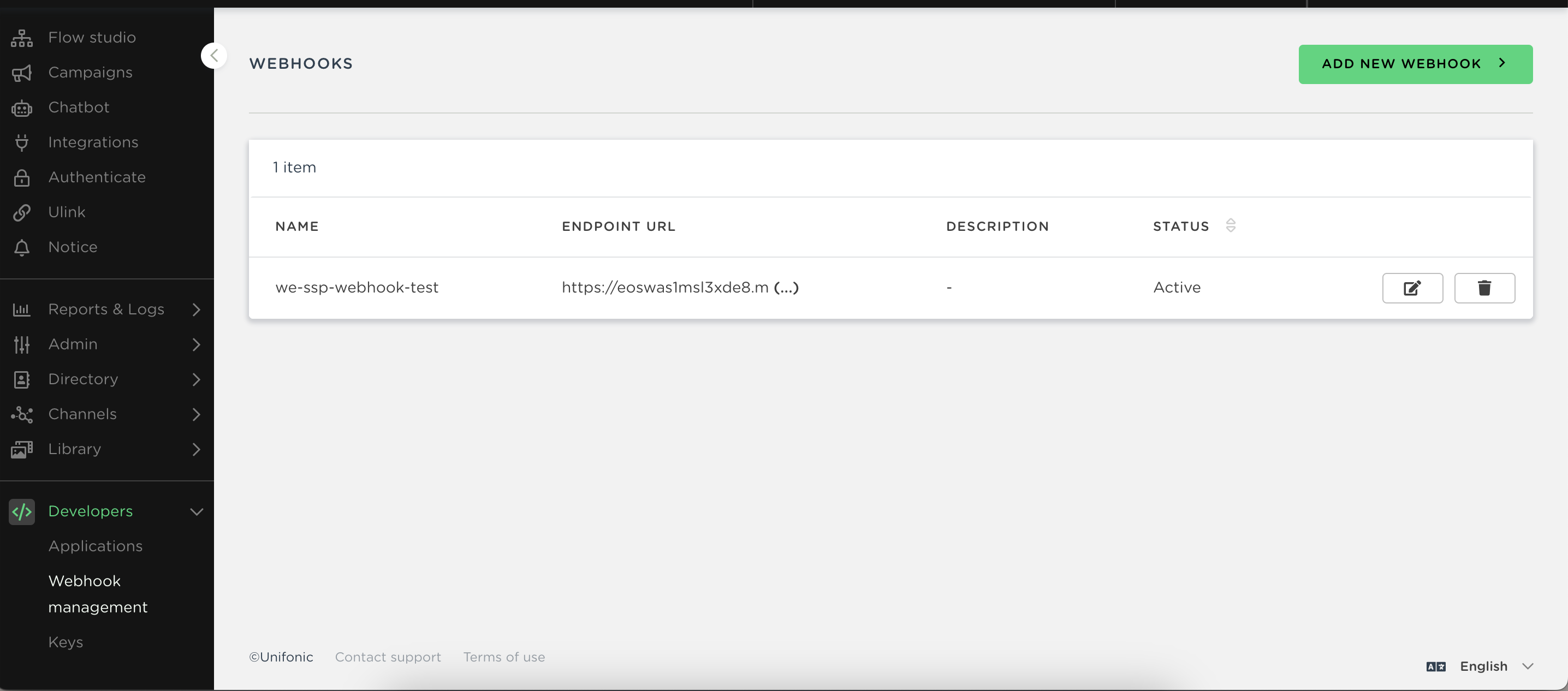Expand the Channels section chevron
1568x691 pixels.
tap(195, 414)
